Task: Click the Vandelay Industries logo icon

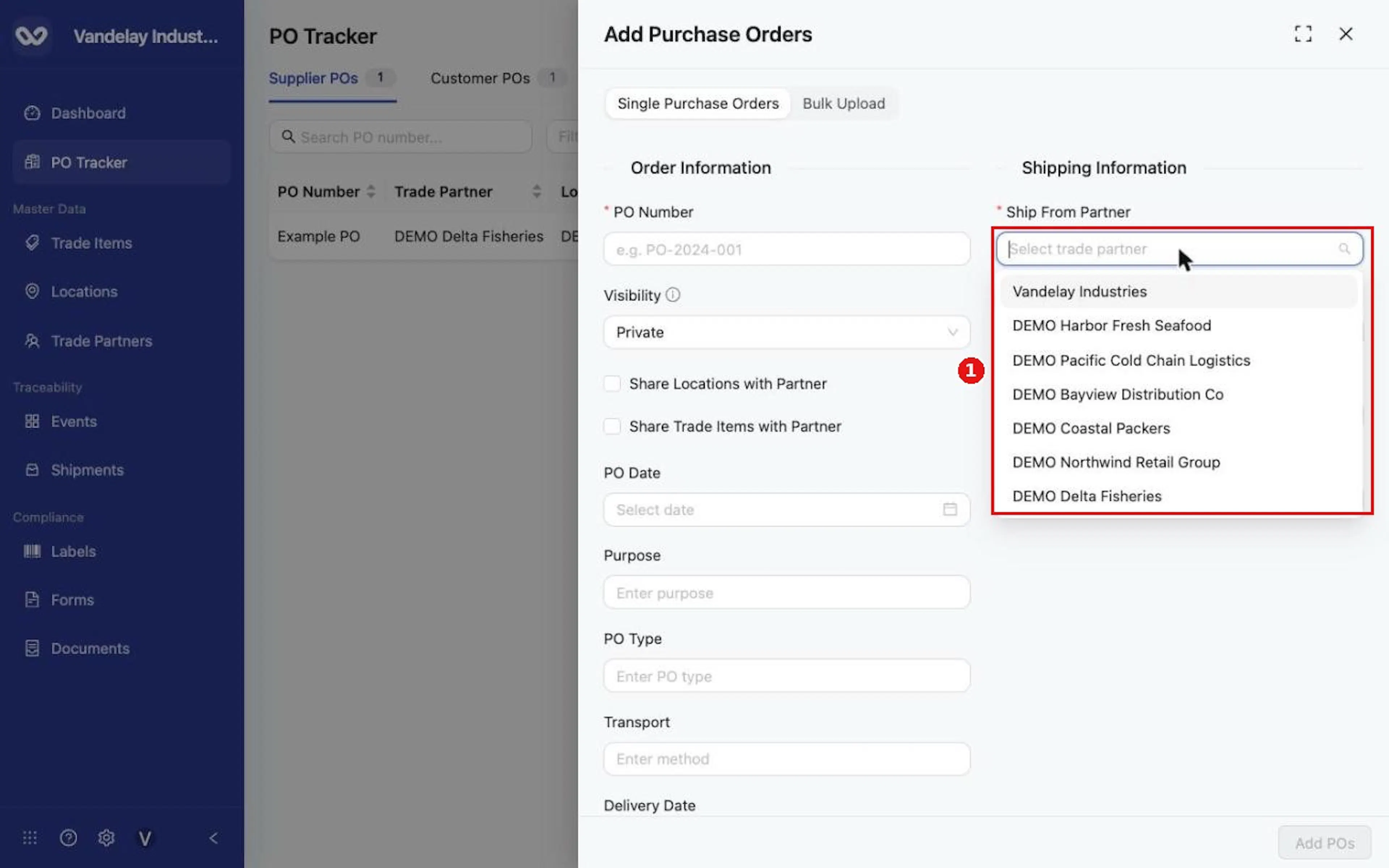Action: click(x=31, y=35)
